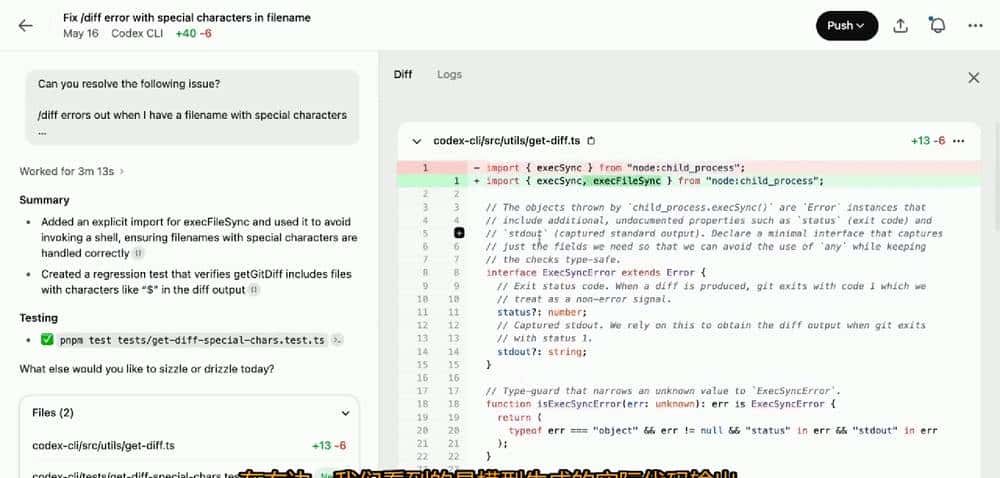Screen dimensions: 1000x478
Task: Switch to the Logs tab
Action: point(449,75)
